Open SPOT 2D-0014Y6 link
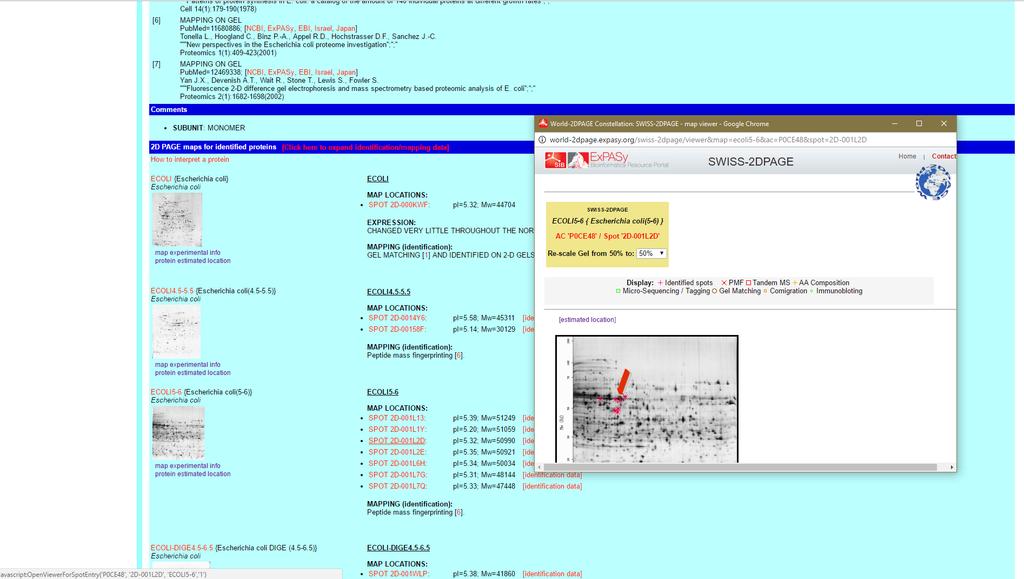Viewport: 1024px width, 579px height. point(398,318)
